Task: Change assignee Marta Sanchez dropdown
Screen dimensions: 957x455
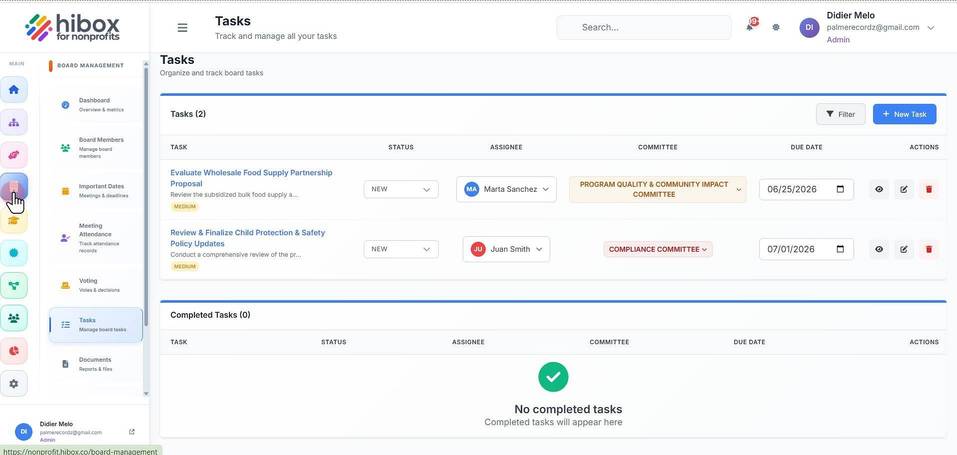Action: (506, 189)
